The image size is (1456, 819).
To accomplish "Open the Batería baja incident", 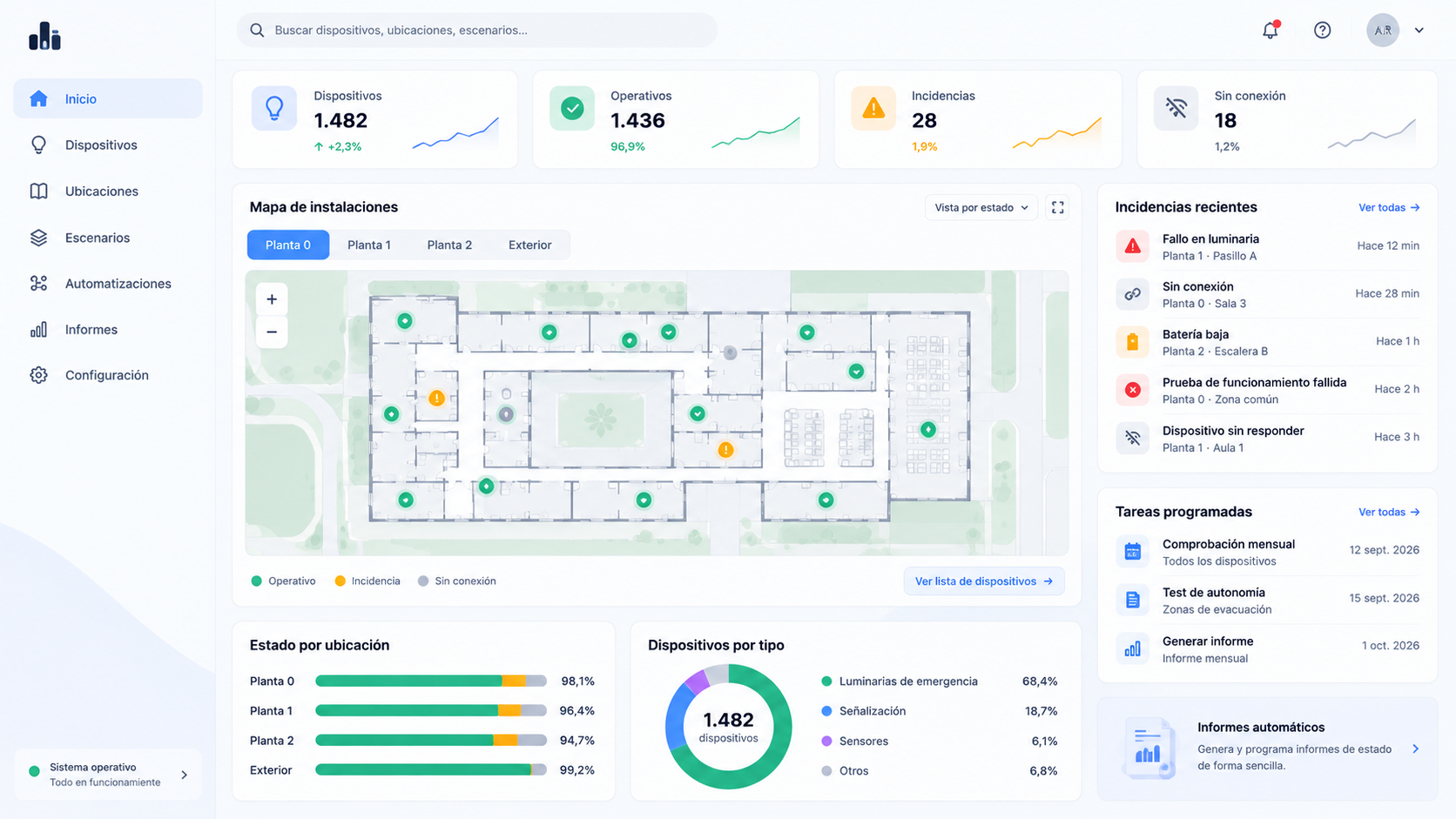I will 1267,342.
